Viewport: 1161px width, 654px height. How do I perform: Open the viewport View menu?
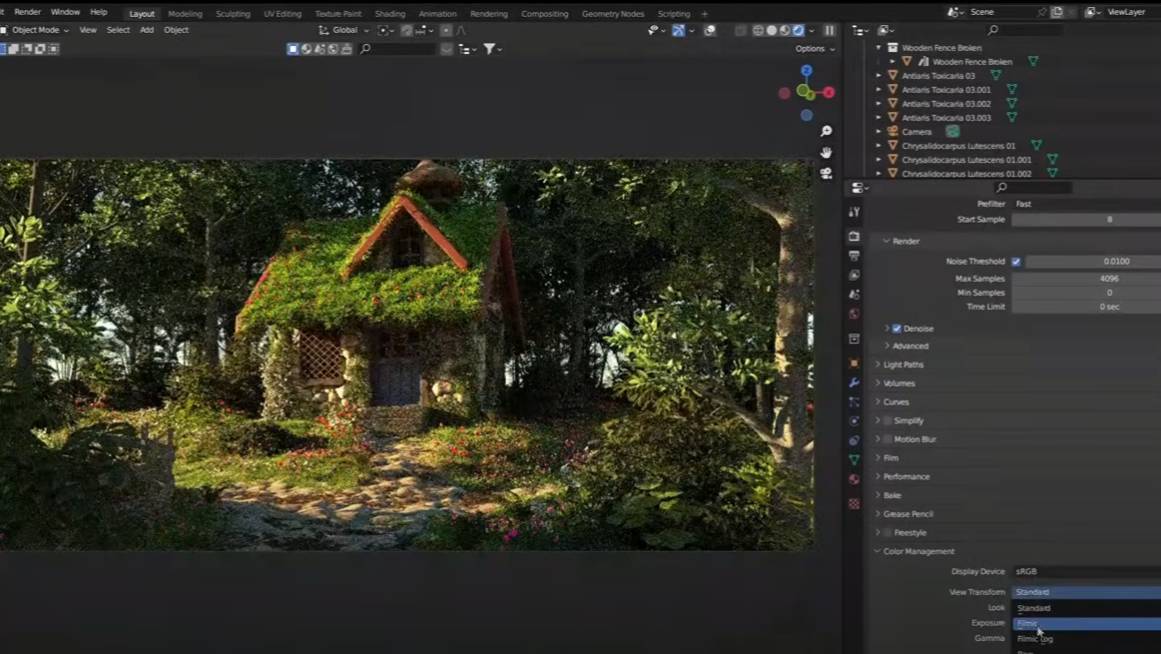pos(88,30)
